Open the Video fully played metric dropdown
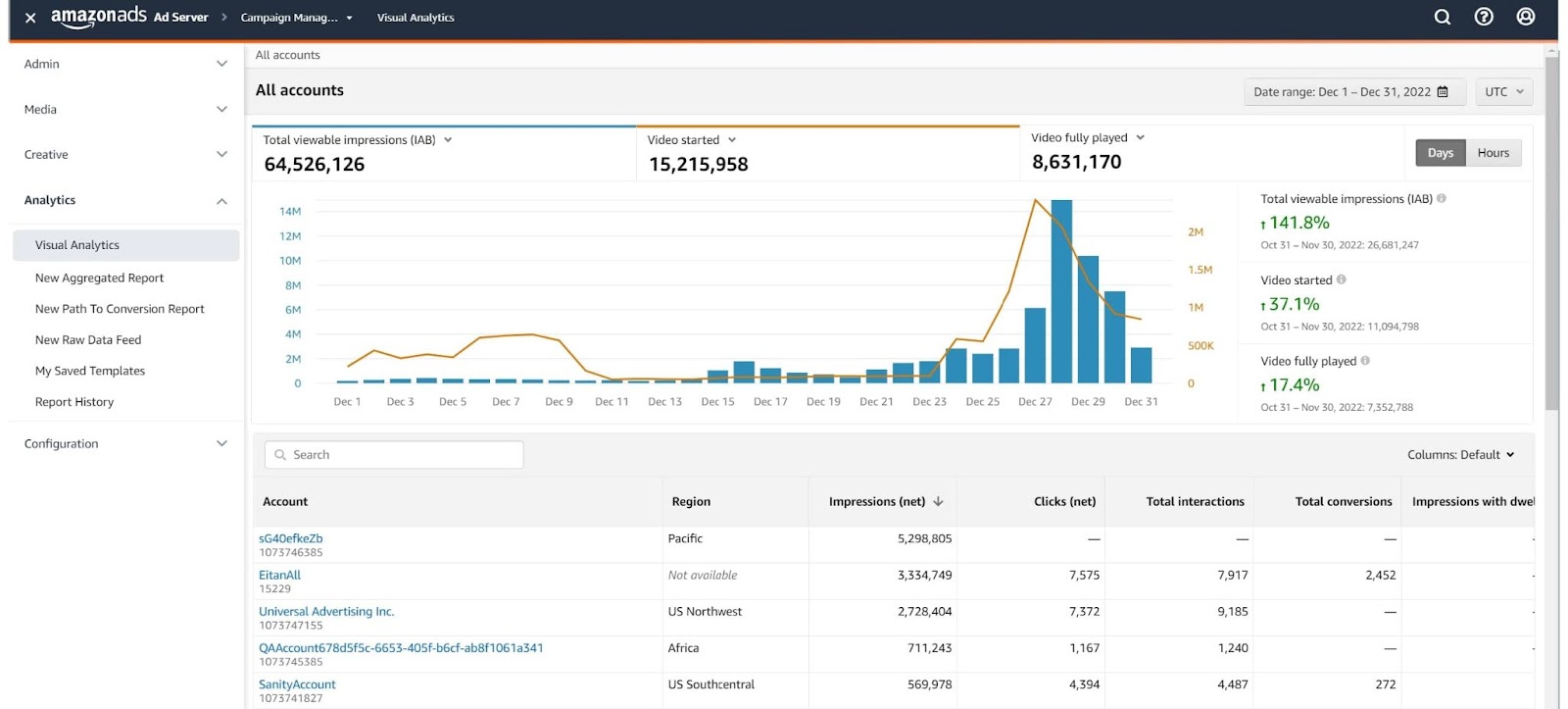1568x709 pixels. [x=1140, y=138]
